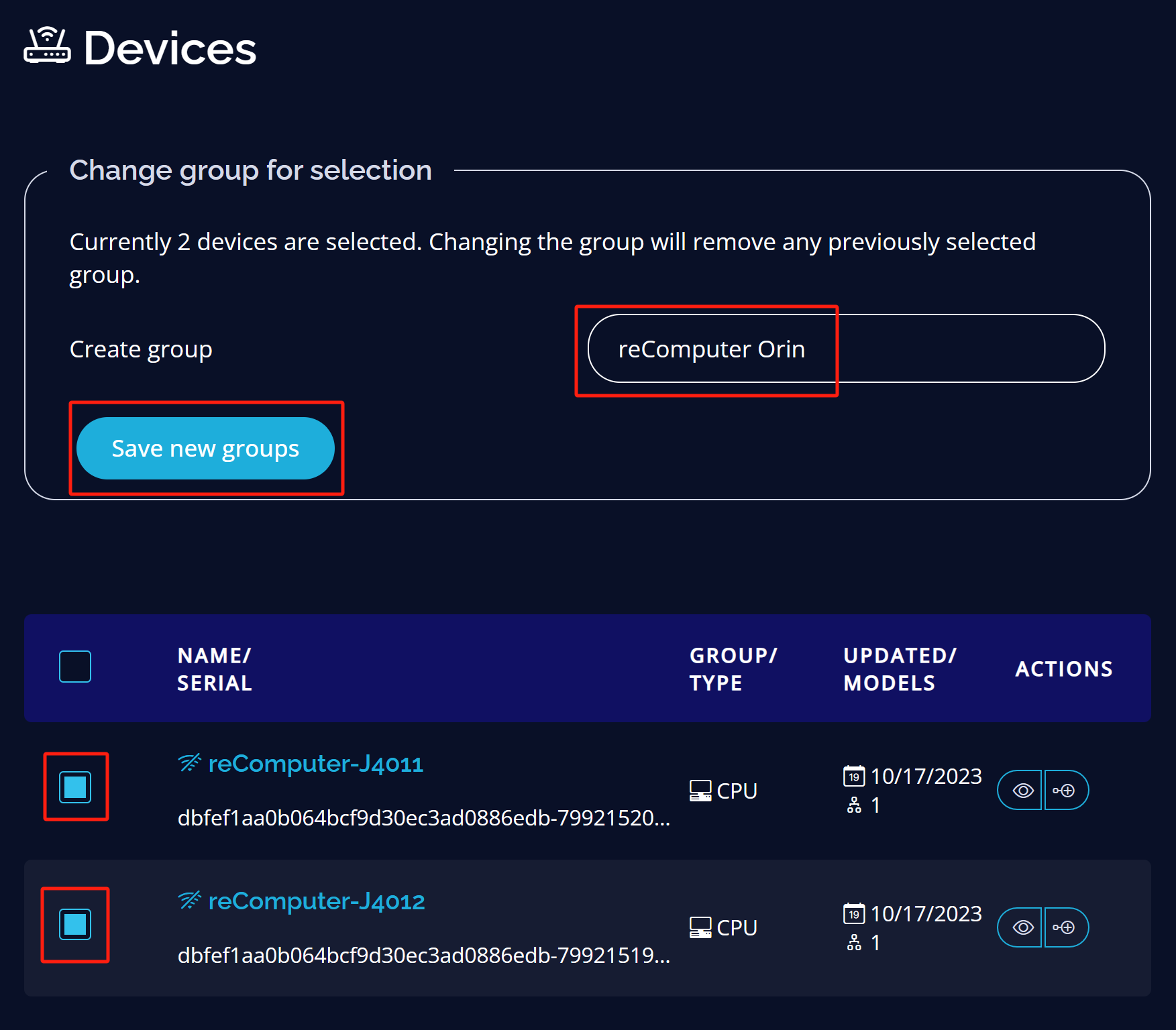Click models count icon for reComputer-J4011
Image resolution: width=1176 pixels, height=1030 pixels.
tap(854, 805)
